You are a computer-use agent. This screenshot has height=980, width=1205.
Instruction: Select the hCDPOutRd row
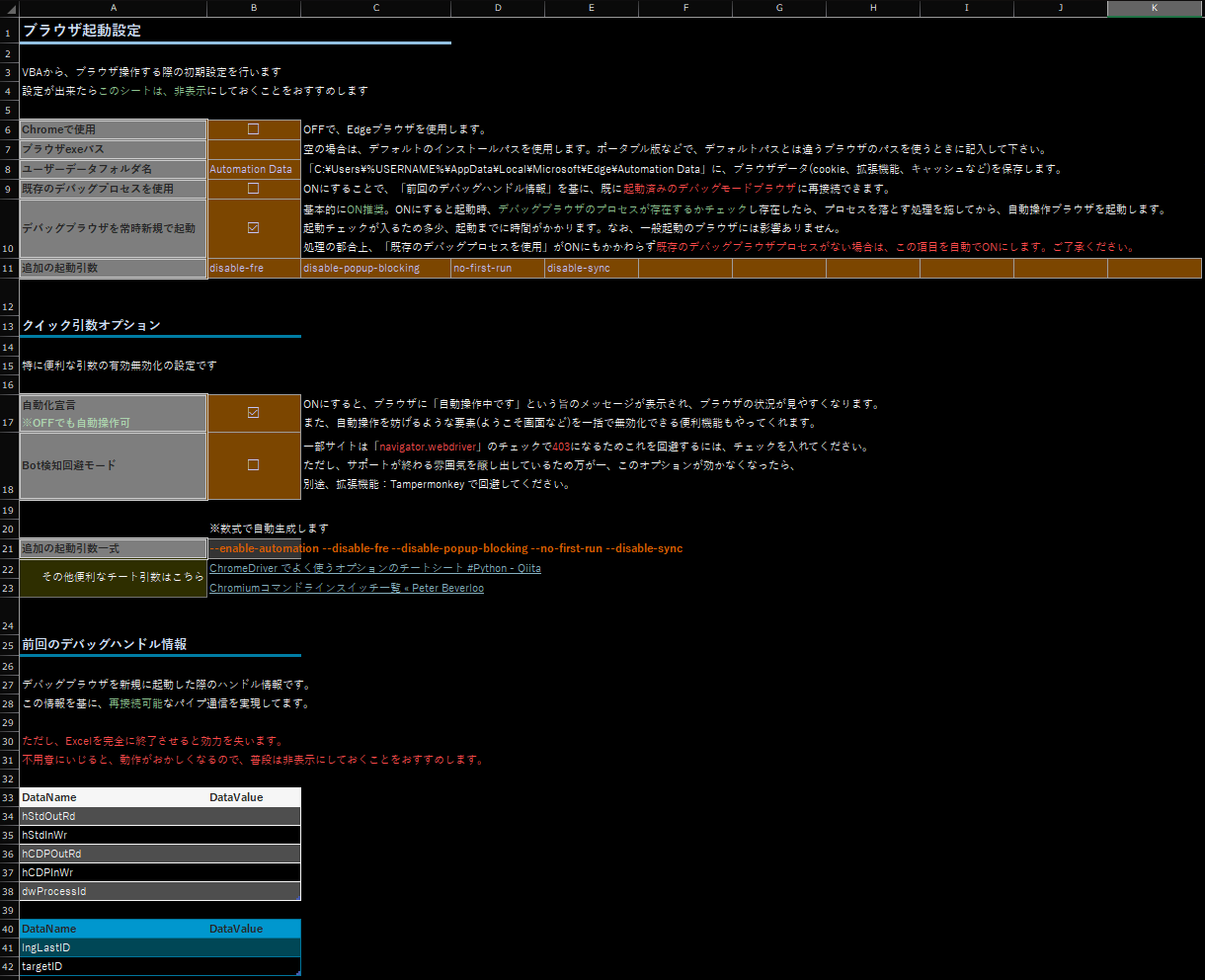tap(160, 854)
